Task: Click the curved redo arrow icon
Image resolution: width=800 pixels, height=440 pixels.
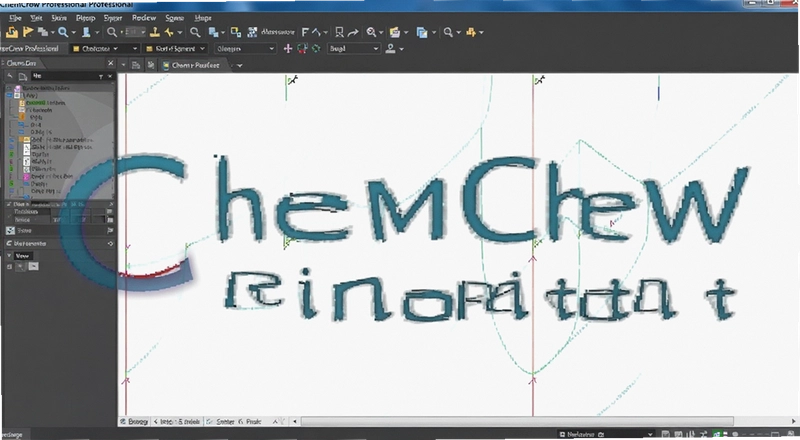Action: (353, 32)
